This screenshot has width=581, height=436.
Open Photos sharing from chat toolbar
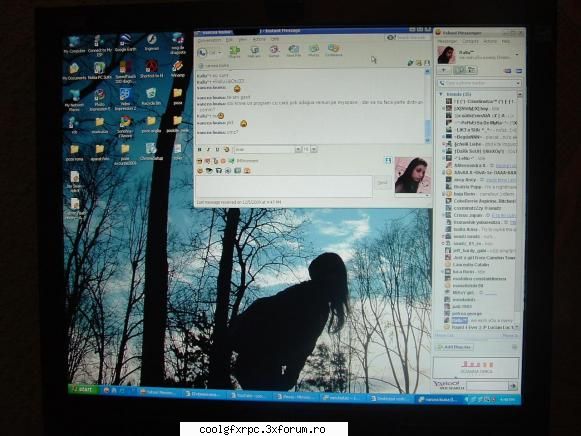314,51
